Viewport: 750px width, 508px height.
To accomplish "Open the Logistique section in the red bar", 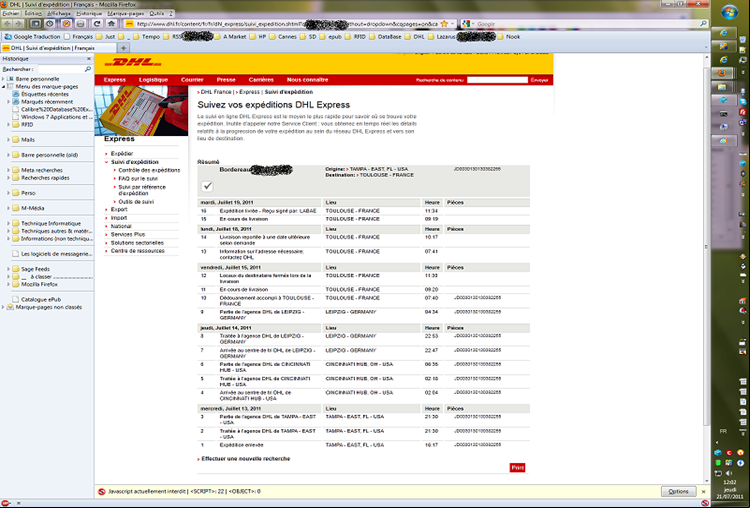I will point(154,80).
